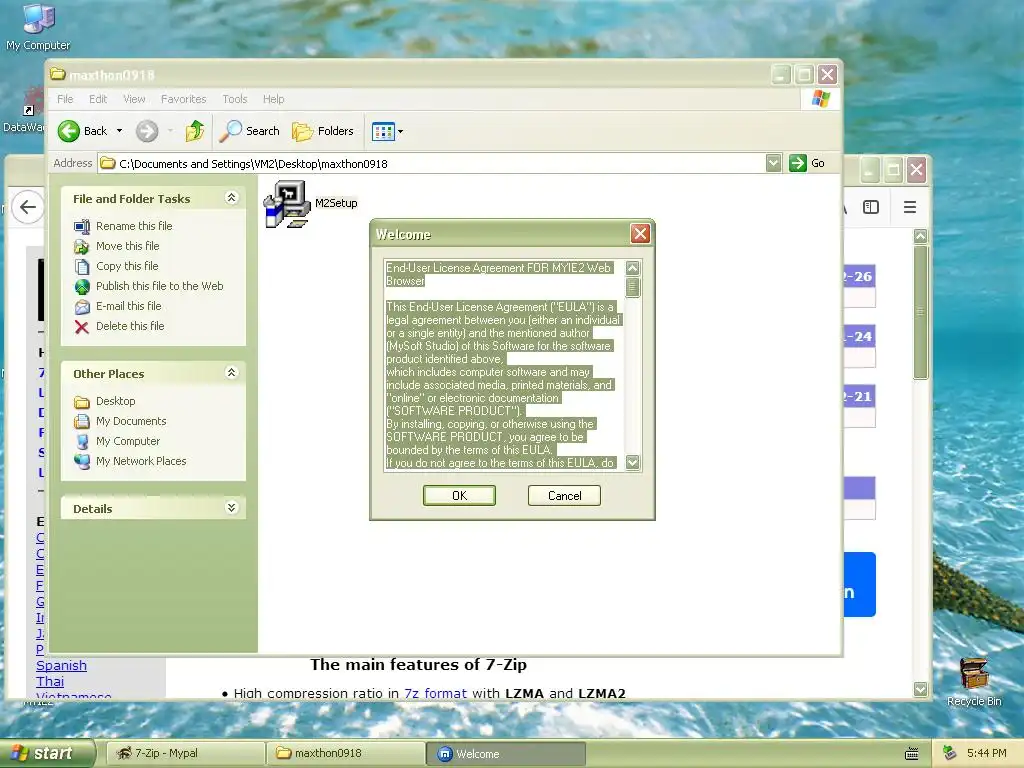Click the Mypal page vertical scrollbar thumb
The height and width of the screenshot is (768, 1024).
(921, 312)
